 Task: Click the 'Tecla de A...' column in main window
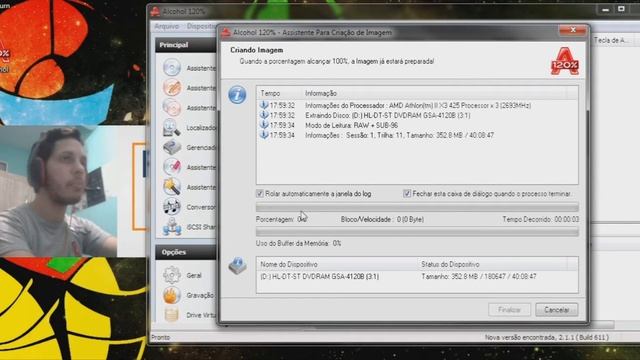click(611, 40)
